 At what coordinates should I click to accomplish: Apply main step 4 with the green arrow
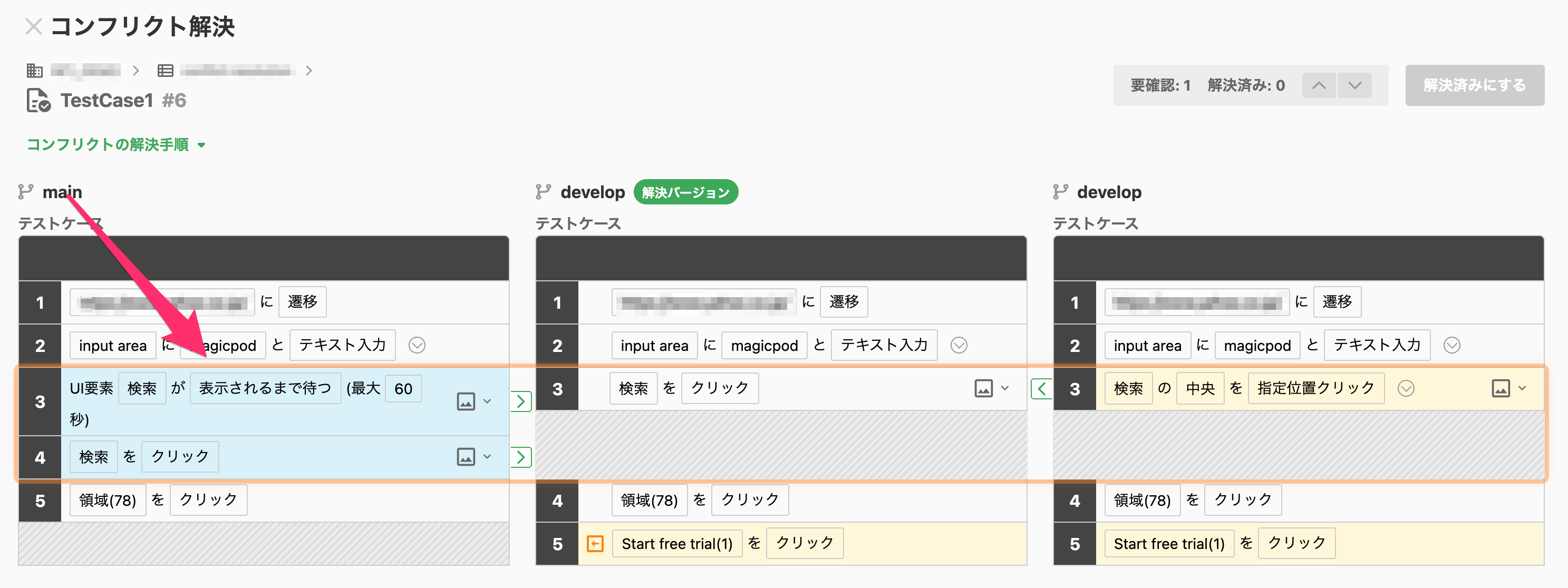pos(521,457)
